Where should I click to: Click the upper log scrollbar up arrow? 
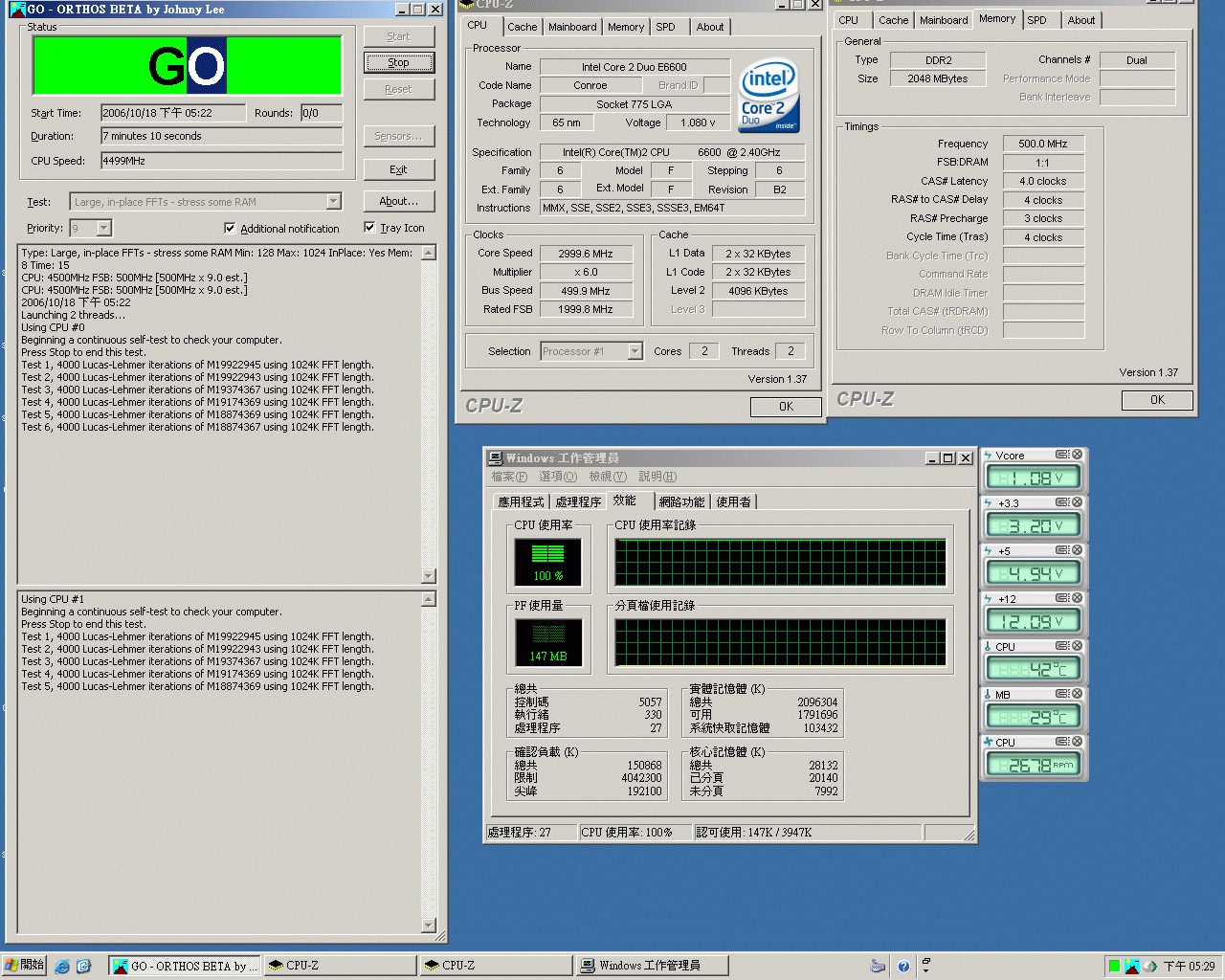click(429, 253)
